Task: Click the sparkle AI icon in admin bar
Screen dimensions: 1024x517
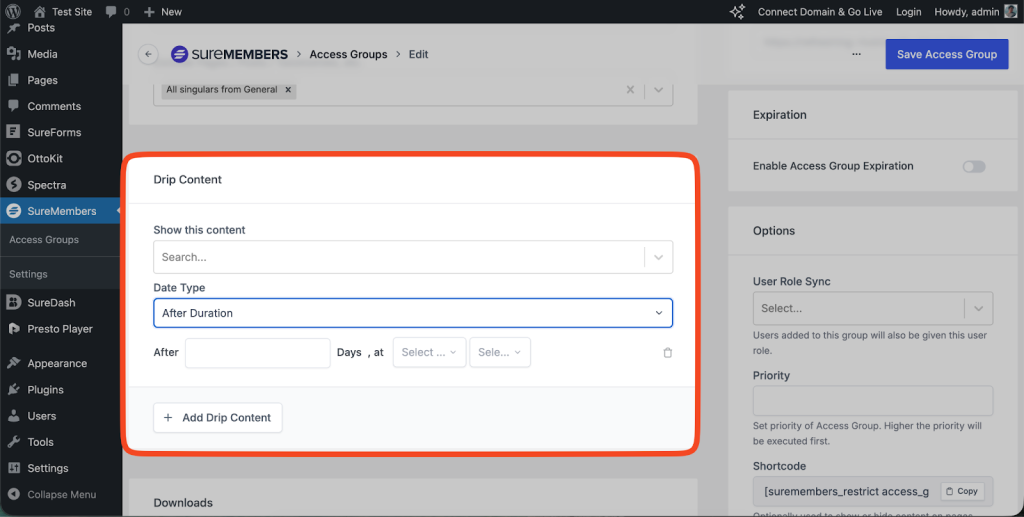Action: tap(737, 12)
